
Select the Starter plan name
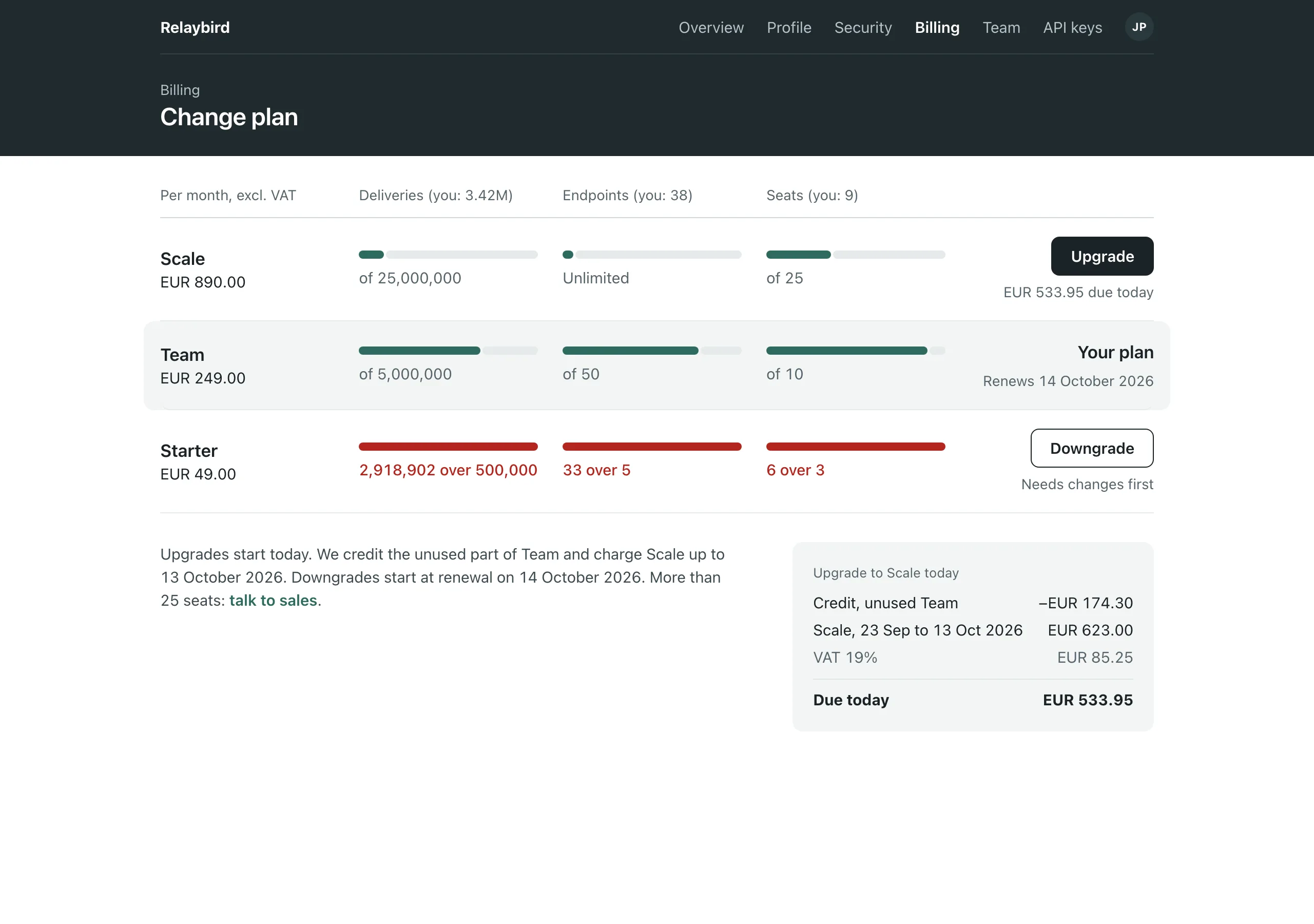click(189, 451)
